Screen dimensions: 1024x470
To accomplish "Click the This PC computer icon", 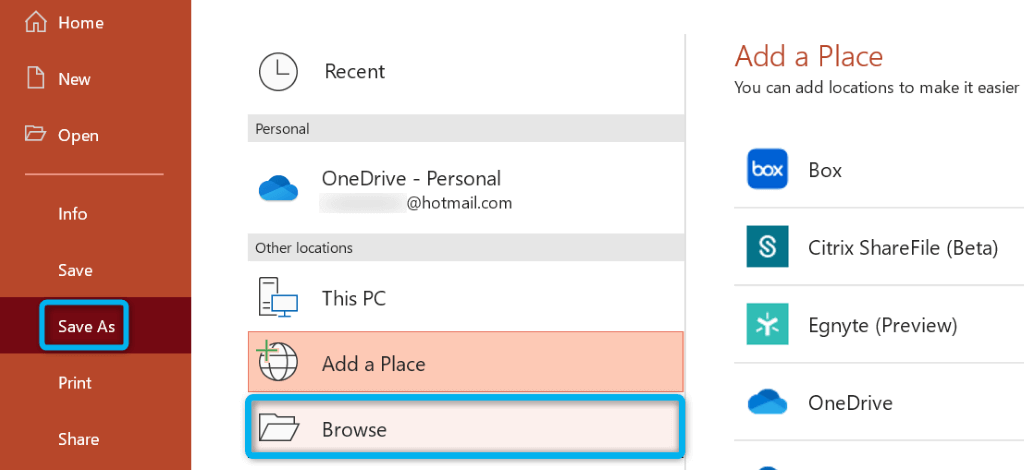I will coord(279,298).
